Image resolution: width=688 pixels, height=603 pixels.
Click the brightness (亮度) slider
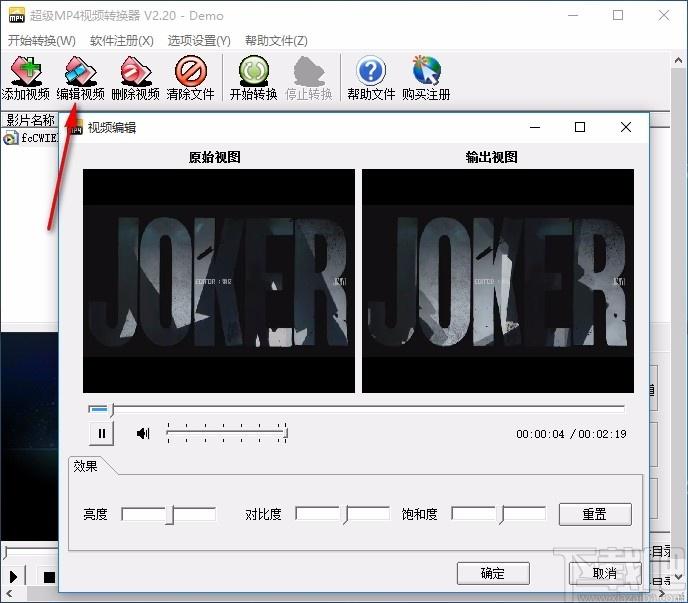(168, 514)
